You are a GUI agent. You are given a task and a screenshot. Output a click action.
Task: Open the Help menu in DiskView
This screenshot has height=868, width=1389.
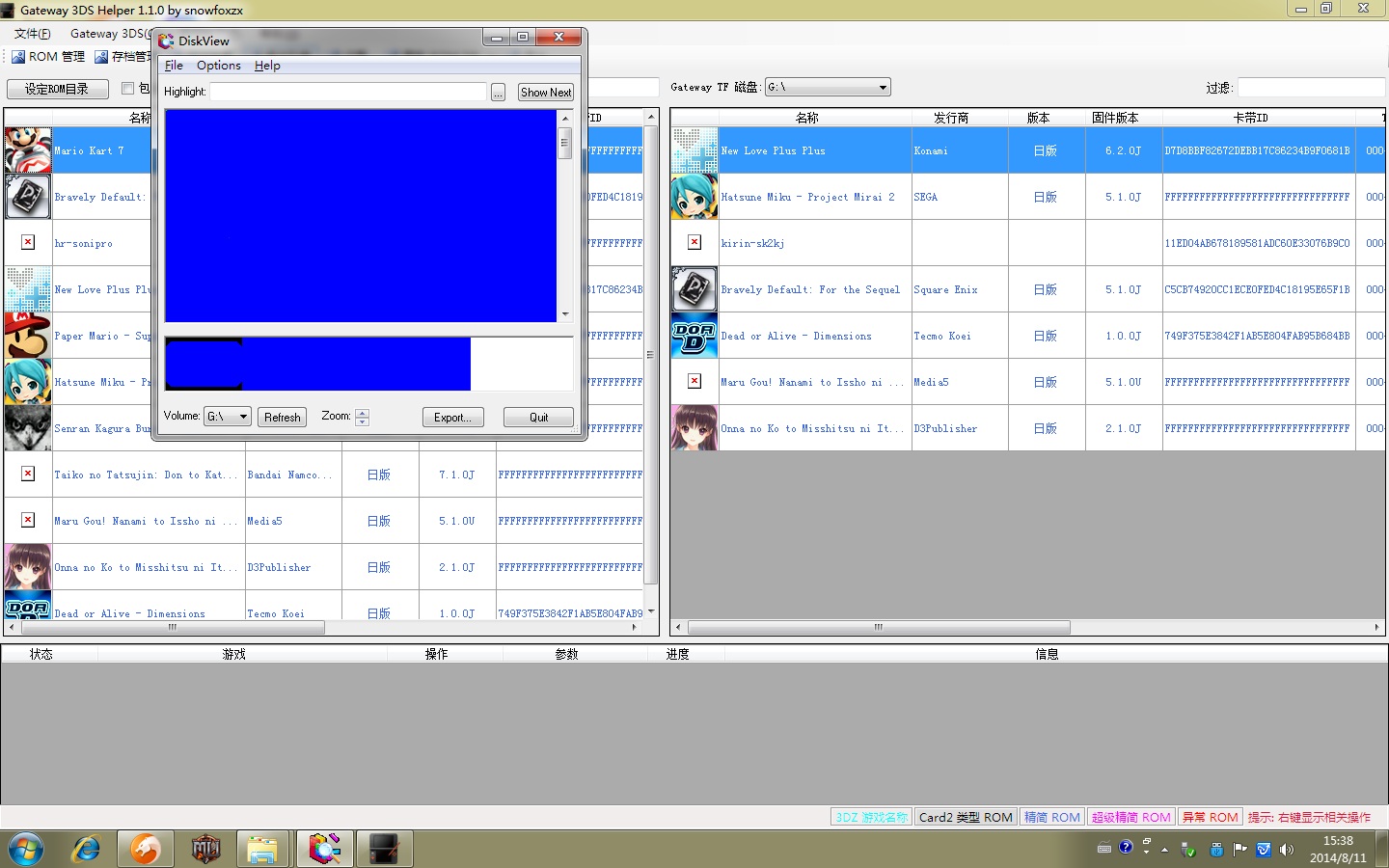click(x=267, y=66)
